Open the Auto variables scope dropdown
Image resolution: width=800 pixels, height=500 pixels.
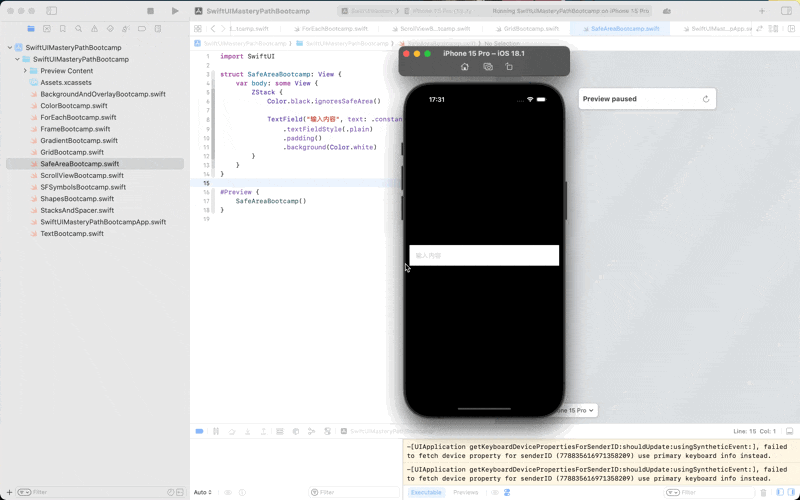tap(203, 492)
